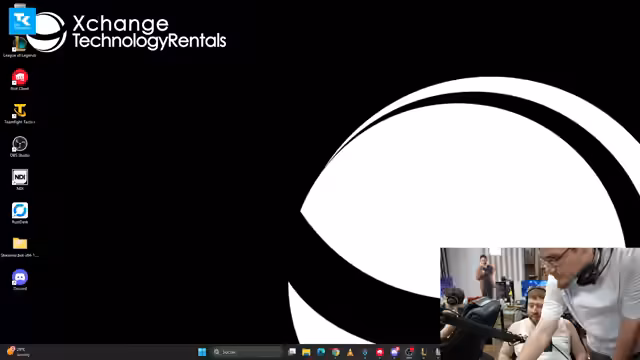The image size is (640, 360).
Task: Select the webcam overlay in the corner
Action: (540, 304)
